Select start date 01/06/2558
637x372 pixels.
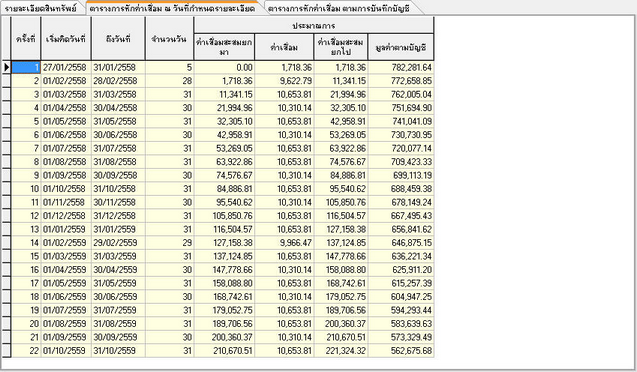pos(66,135)
